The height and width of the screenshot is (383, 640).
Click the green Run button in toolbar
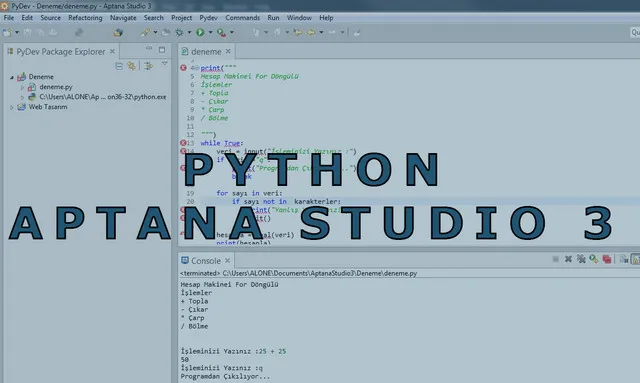coord(200,32)
